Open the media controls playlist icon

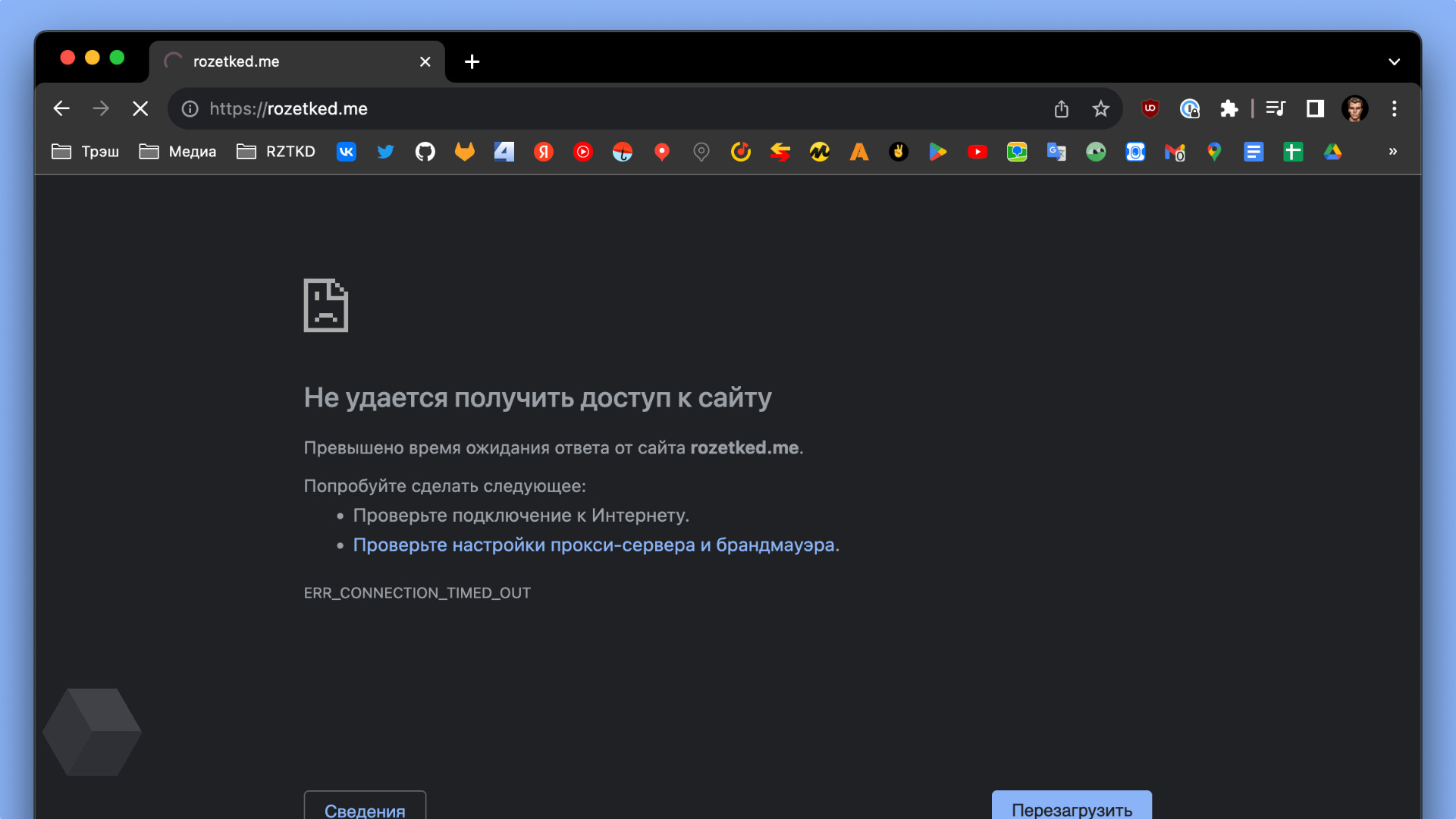[x=1275, y=108]
